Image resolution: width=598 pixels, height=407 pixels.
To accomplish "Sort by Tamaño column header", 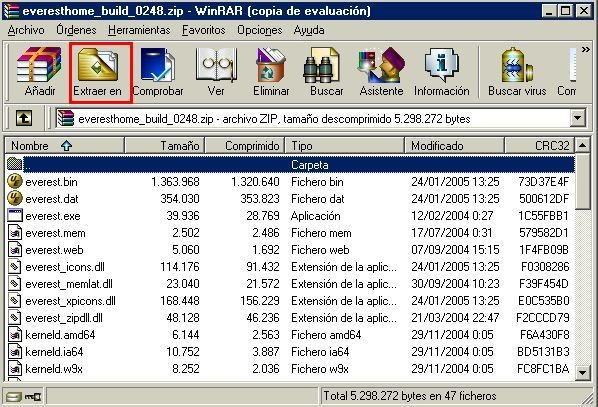I will tap(165, 146).
